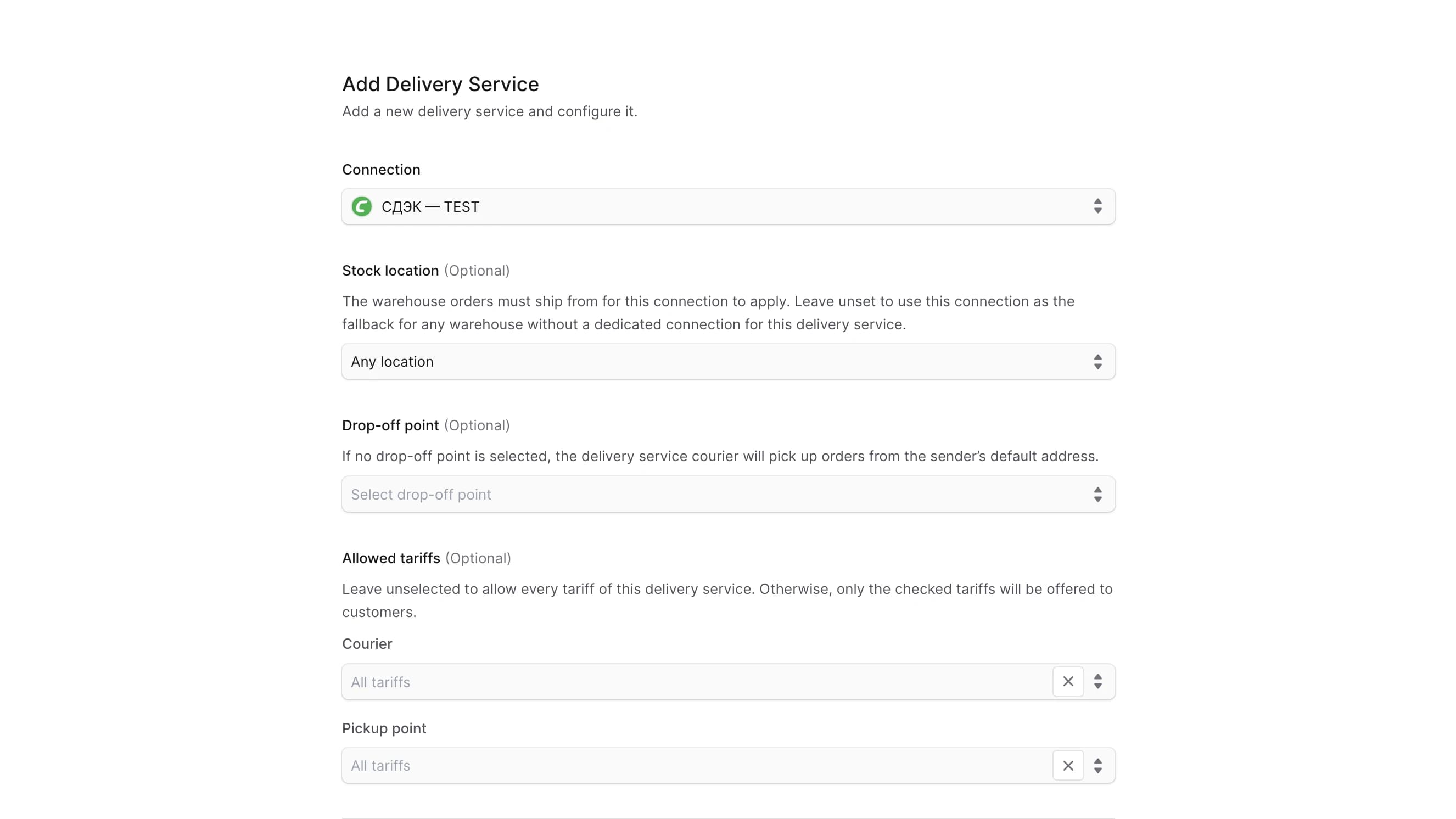Viewport: 1456px width, 819px height.
Task: Click the green СДЭК logo icon
Action: coord(362,206)
